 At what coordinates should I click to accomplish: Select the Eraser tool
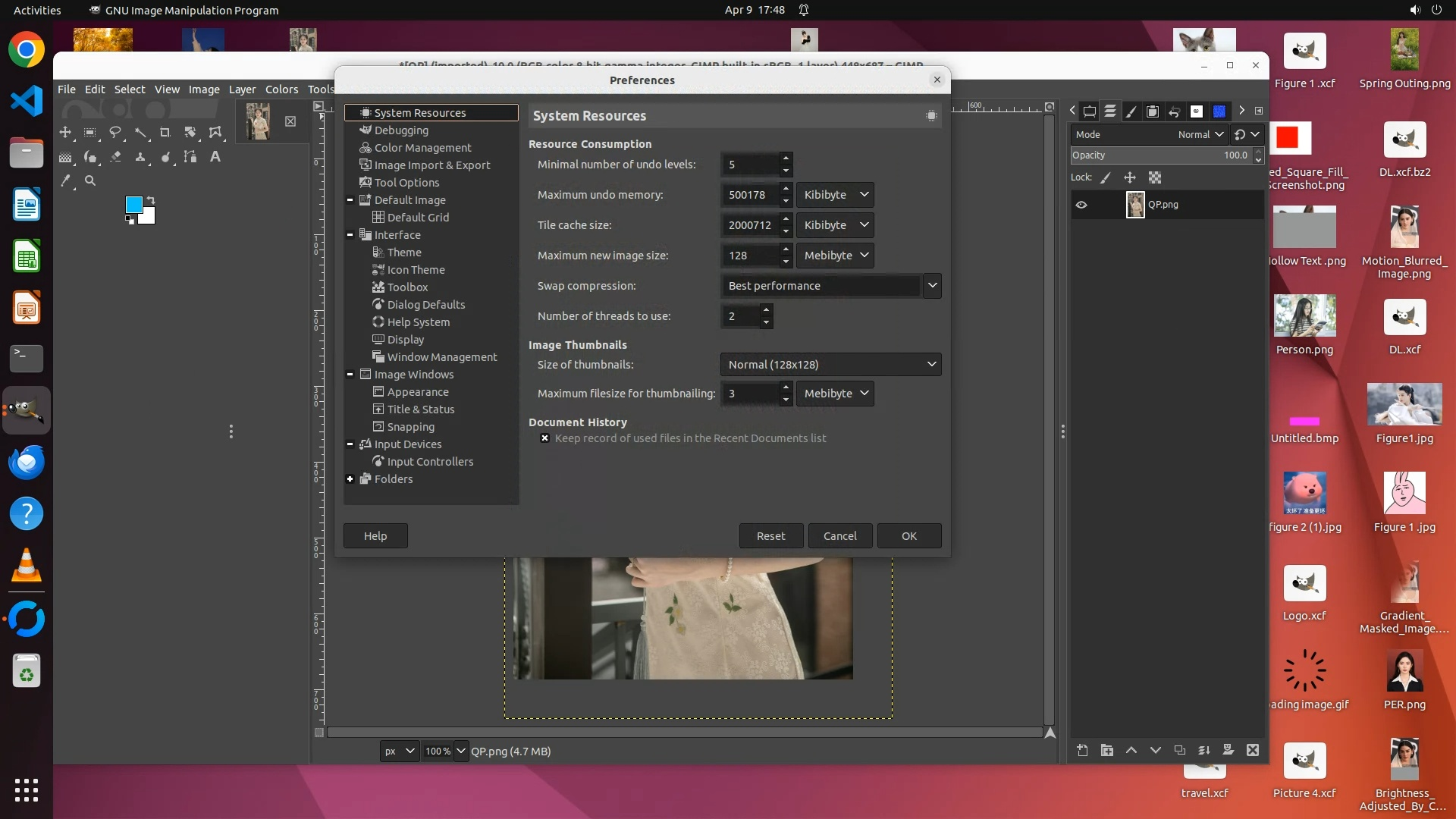point(115,157)
